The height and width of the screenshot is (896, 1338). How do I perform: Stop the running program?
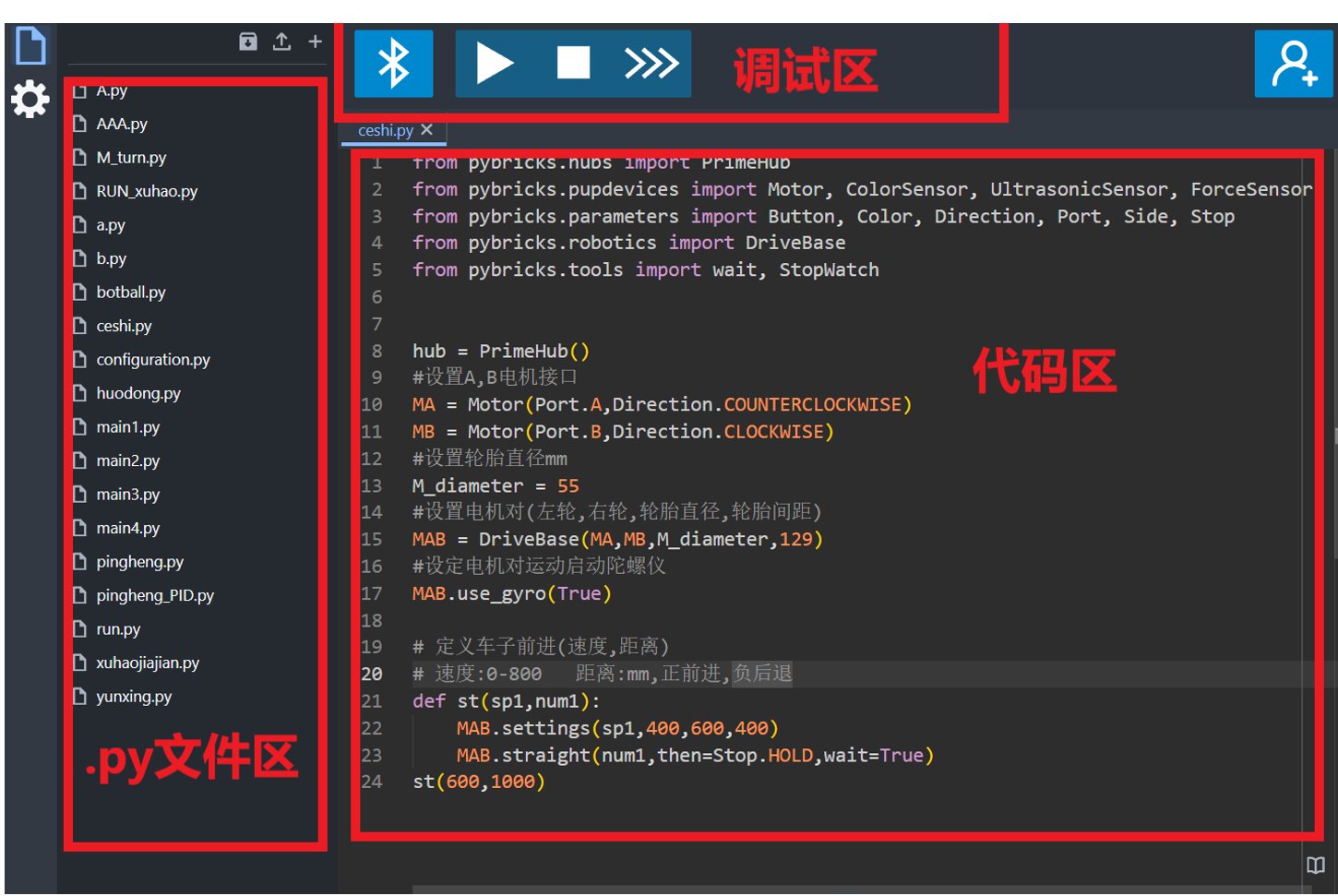click(x=573, y=64)
